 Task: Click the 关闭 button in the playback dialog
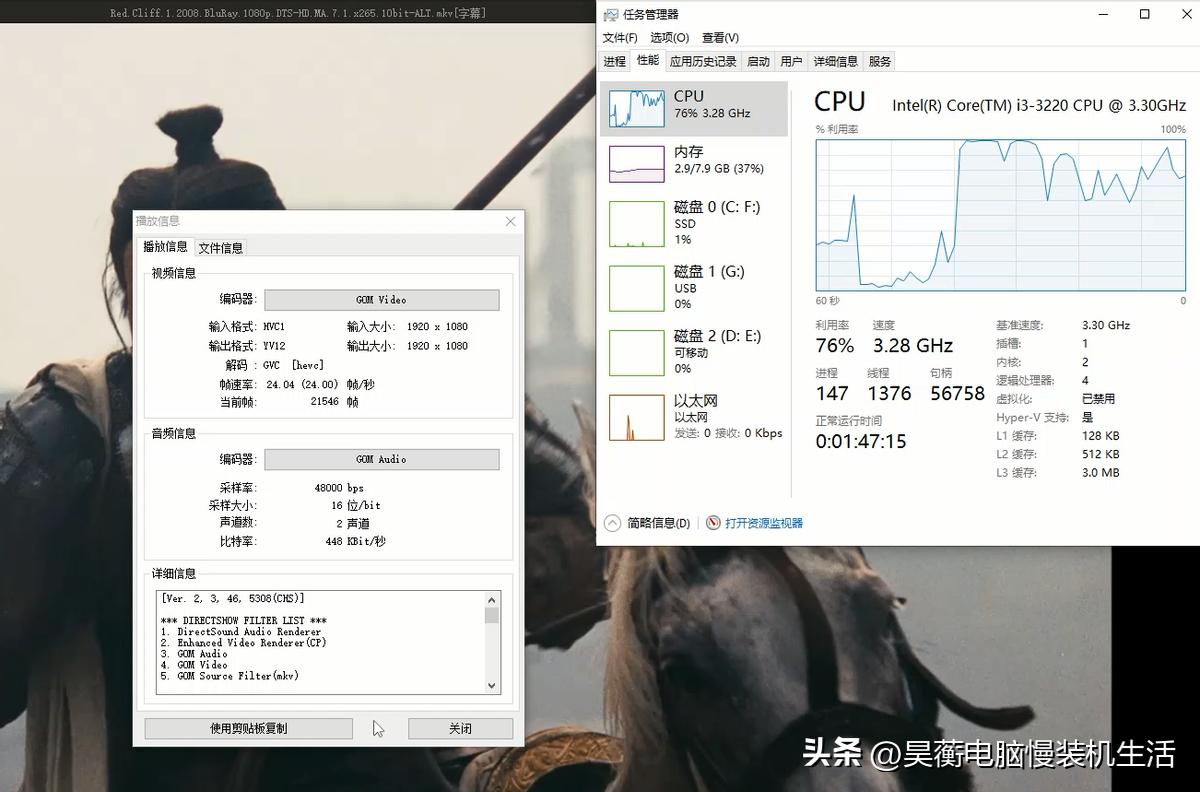(460, 728)
